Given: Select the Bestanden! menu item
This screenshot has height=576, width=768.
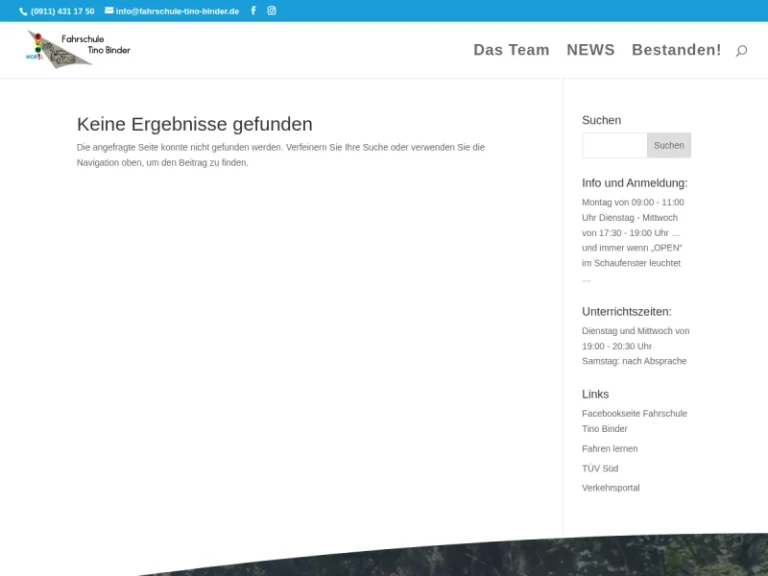Looking at the screenshot, I should click(x=676, y=50).
